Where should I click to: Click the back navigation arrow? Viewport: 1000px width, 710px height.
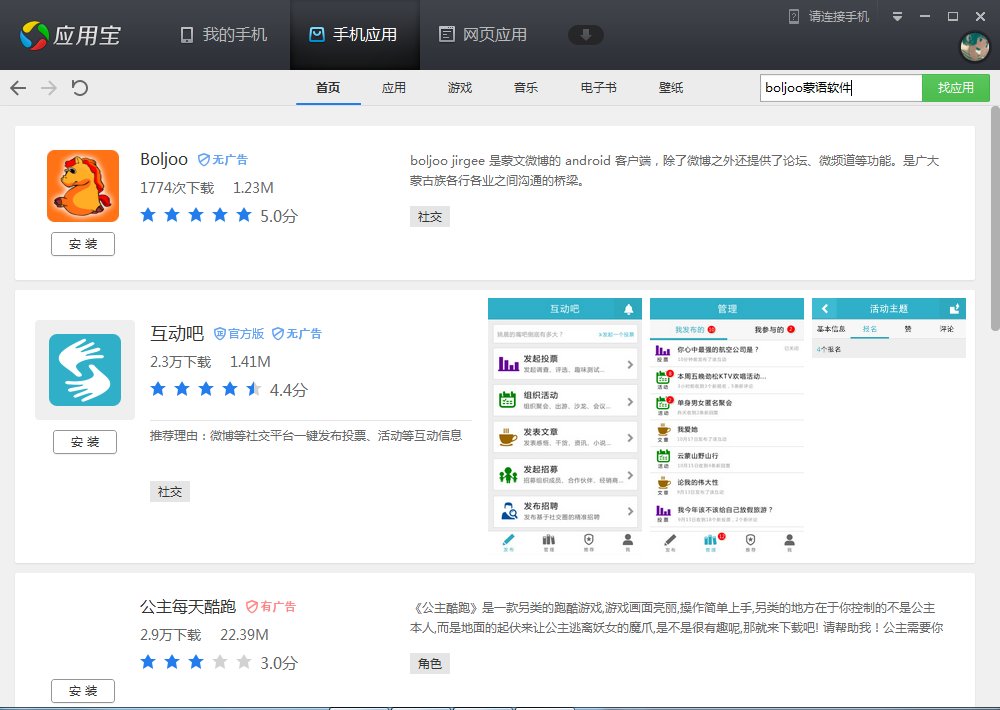[17, 88]
